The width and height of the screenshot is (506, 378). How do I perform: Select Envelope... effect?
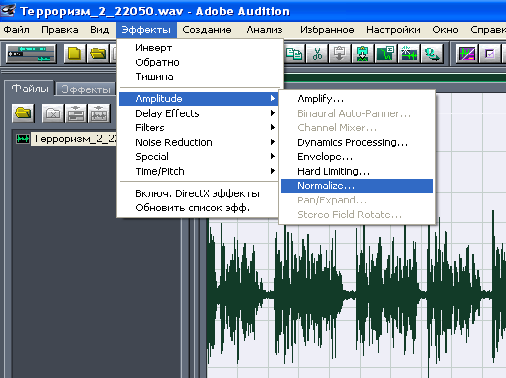pos(357,157)
